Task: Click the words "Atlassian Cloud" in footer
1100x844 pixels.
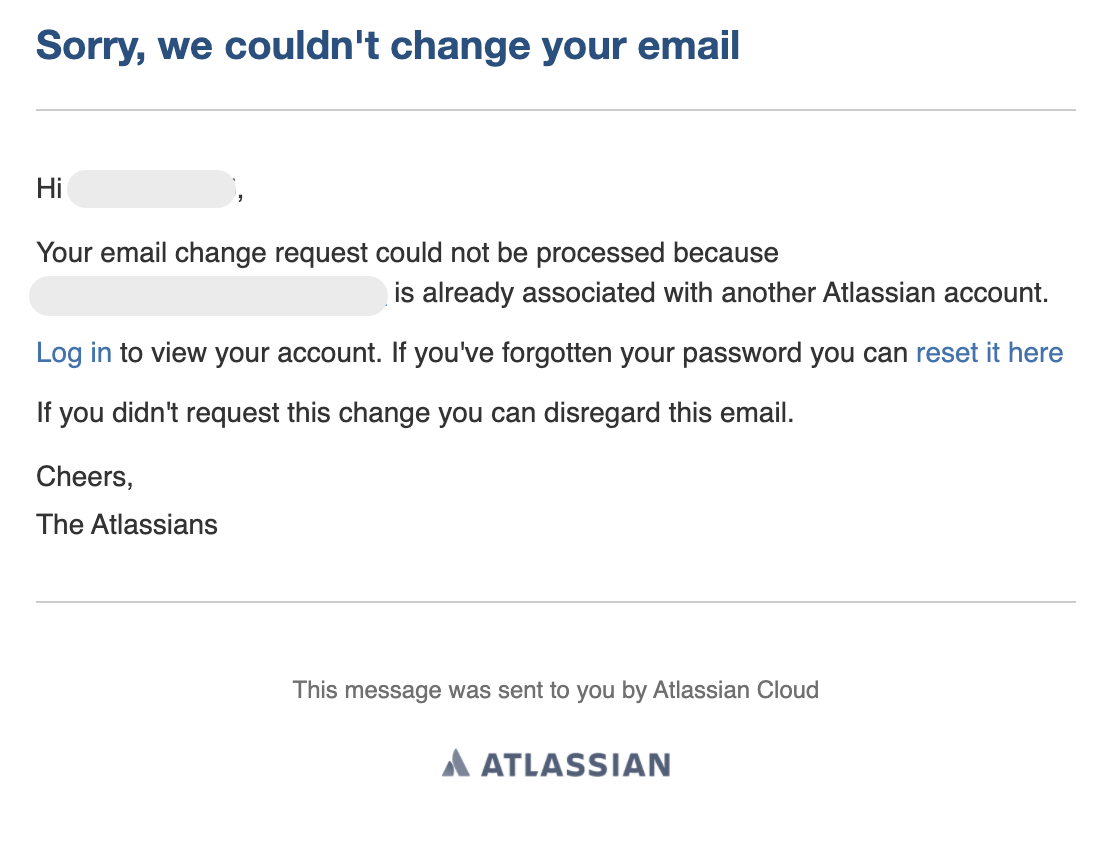Action: pyautogui.click(x=735, y=690)
